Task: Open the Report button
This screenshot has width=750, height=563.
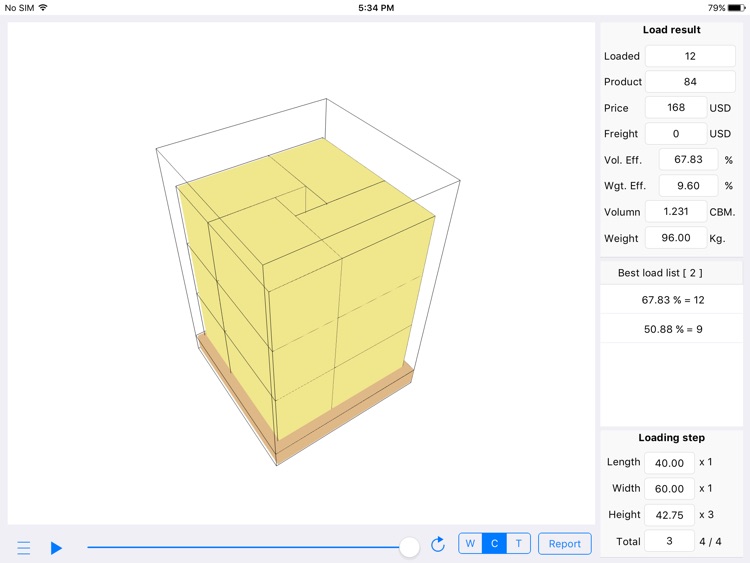Action: [x=564, y=544]
